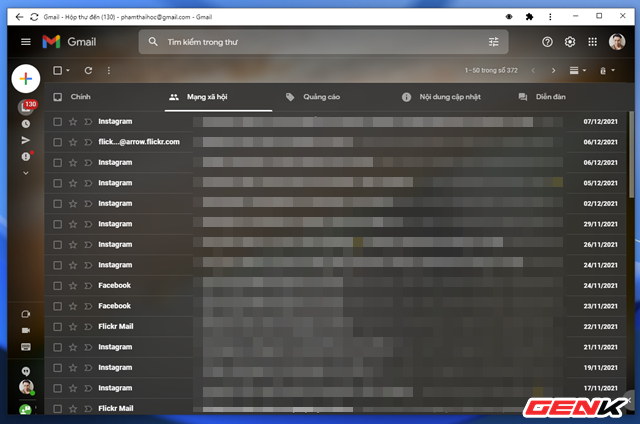
Task: Open the Sent mail arrow icon
Action: (26, 140)
